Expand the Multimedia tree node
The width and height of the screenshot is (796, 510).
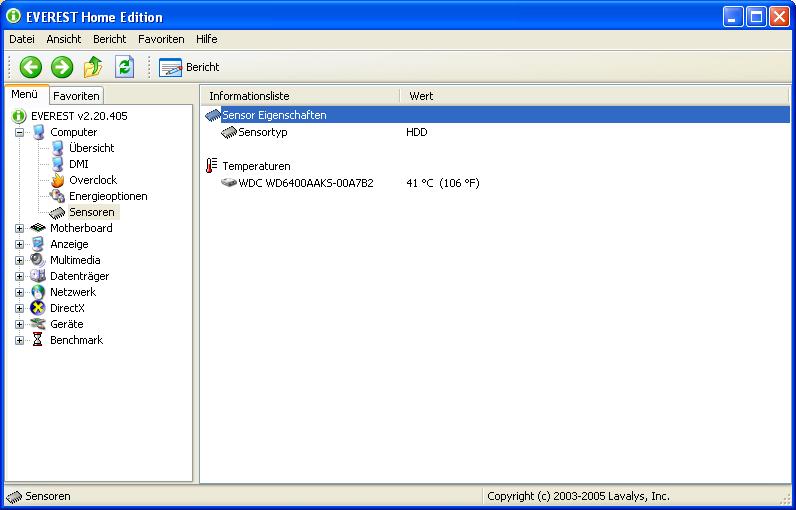pos(19,260)
